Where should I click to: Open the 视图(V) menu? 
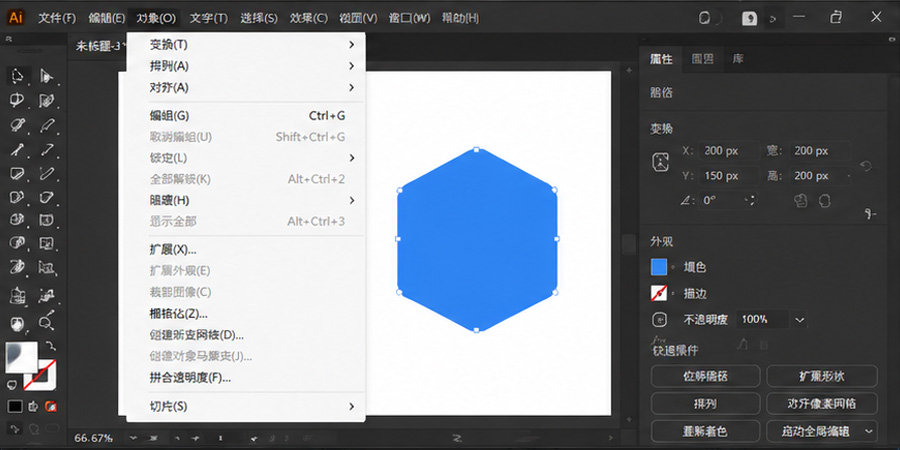coord(358,18)
